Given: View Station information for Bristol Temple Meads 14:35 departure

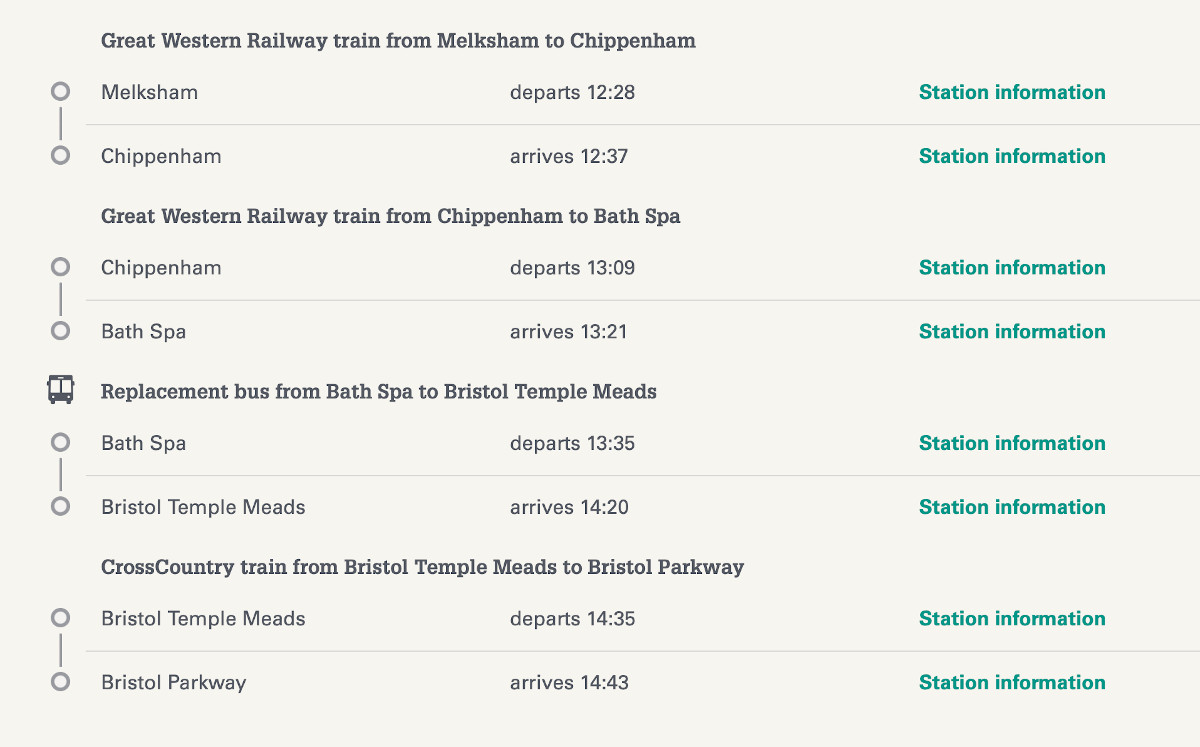Looking at the screenshot, I should 1012,618.
